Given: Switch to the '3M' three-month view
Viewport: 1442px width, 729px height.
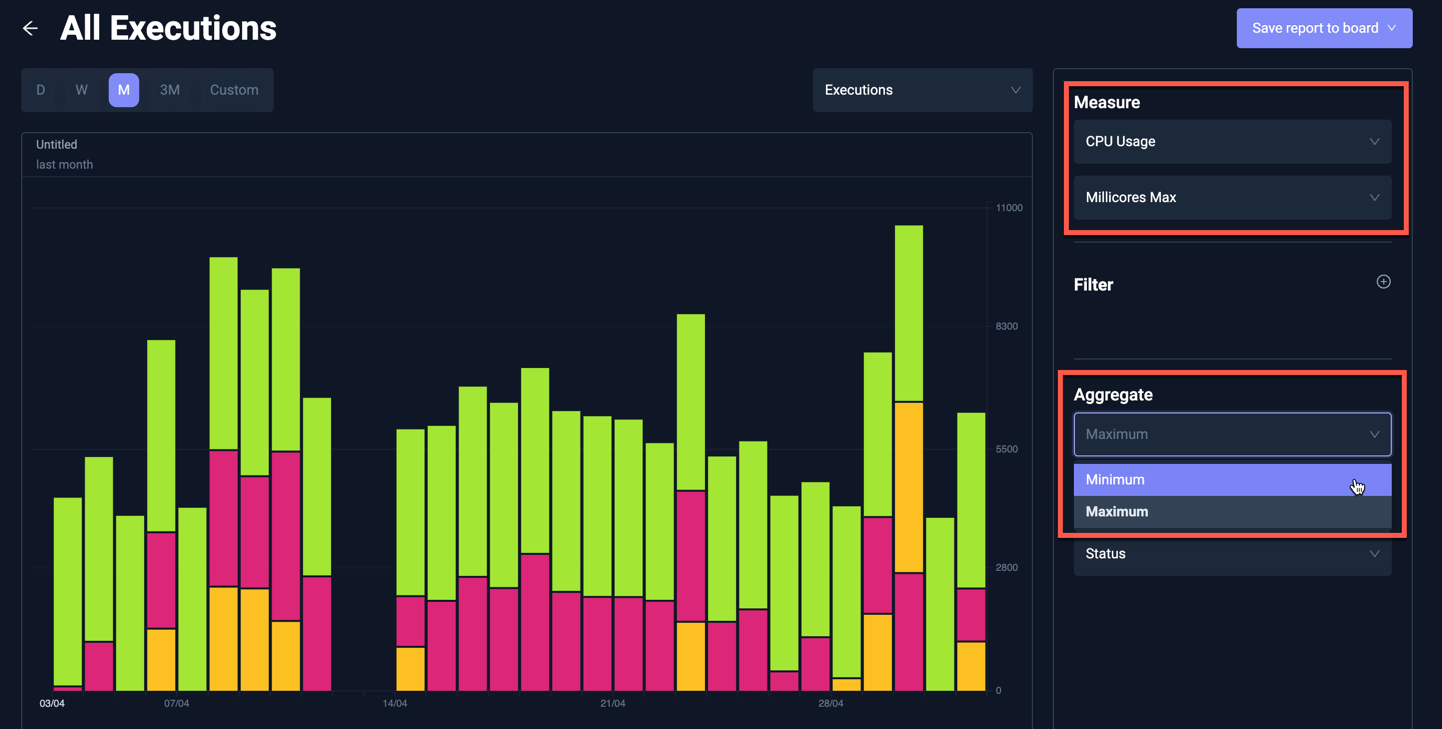Looking at the screenshot, I should pyautogui.click(x=169, y=89).
